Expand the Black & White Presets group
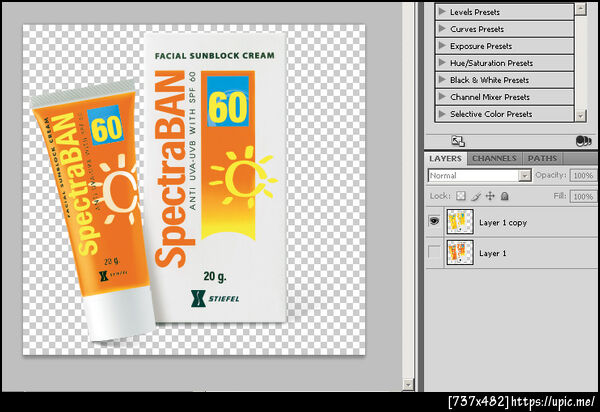The image size is (600, 412). [x=442, y=80]
